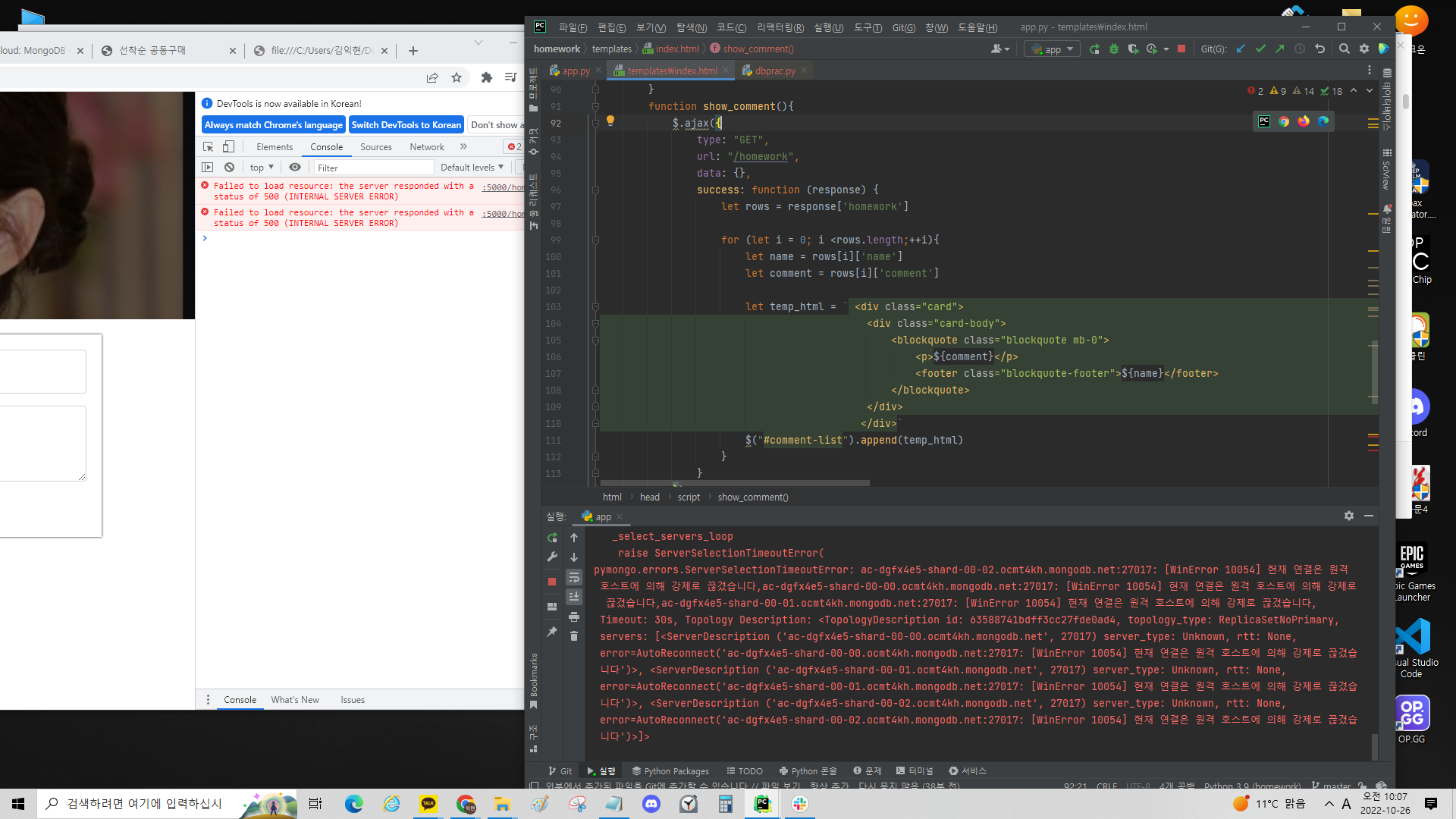
Task: Start debugging app with bug icon
Action: coord(1114,49)
